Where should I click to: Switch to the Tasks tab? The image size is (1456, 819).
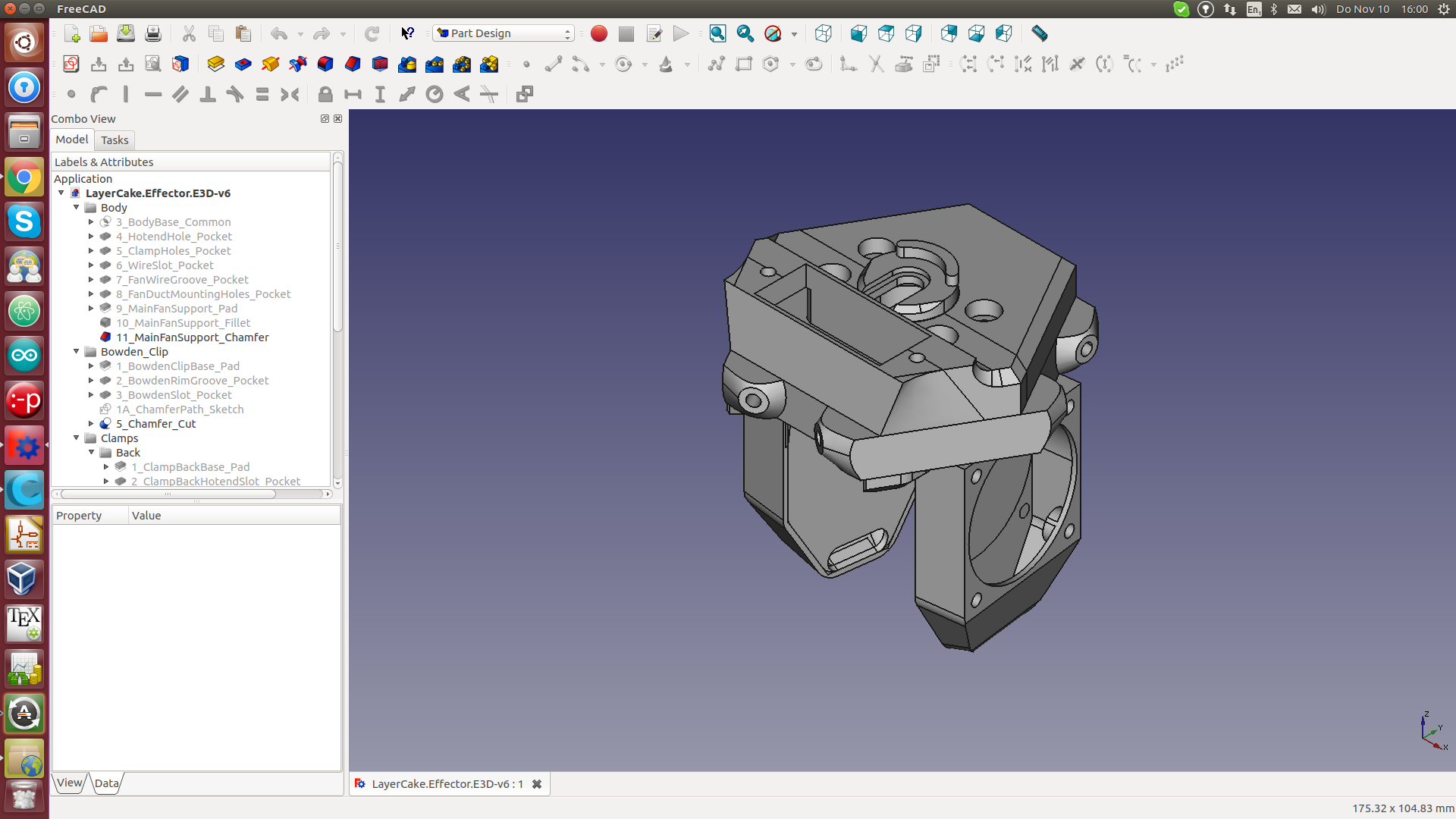click(x=115, y=140)
